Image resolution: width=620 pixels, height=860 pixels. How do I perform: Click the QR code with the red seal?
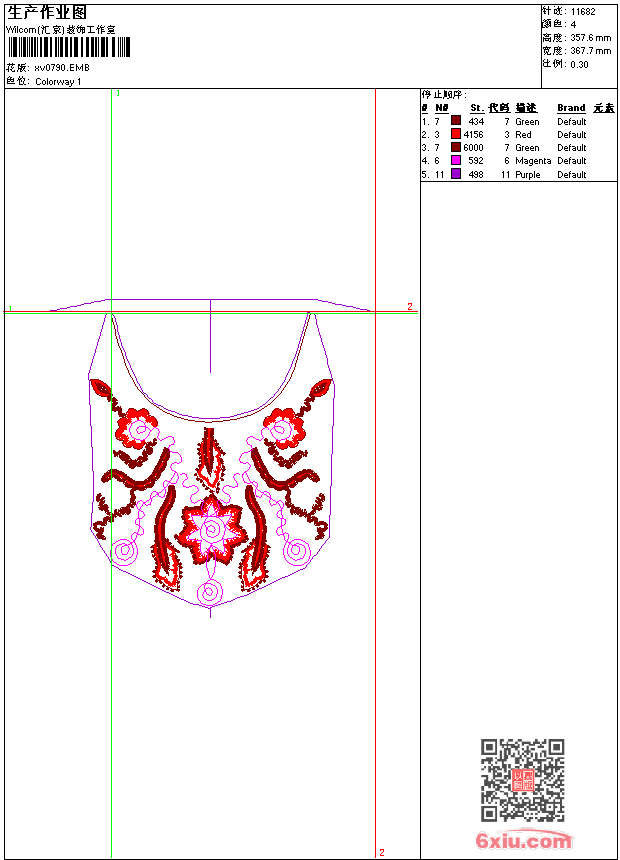point(523,779)
